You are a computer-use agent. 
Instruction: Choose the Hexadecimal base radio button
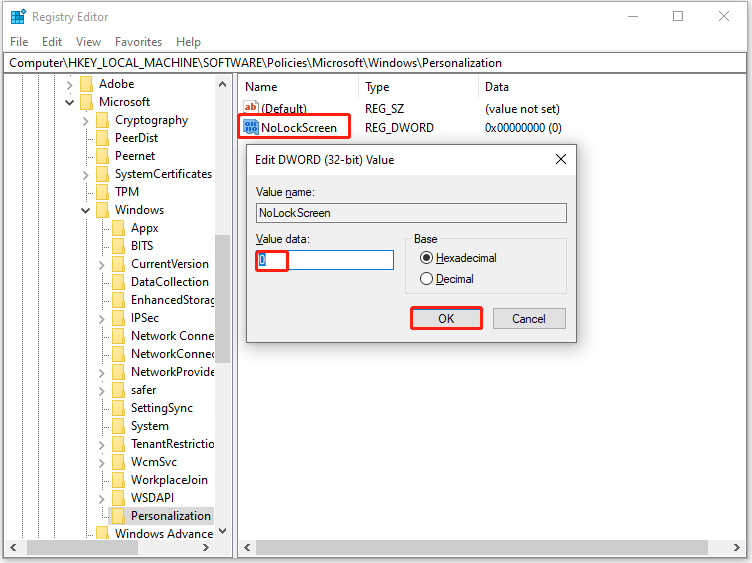coord(426,258)
